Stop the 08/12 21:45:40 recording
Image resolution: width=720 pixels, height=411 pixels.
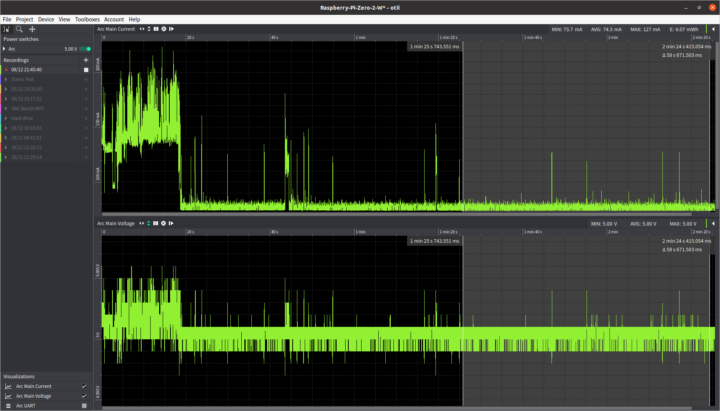pyautogui.click(x=86, y=70)
